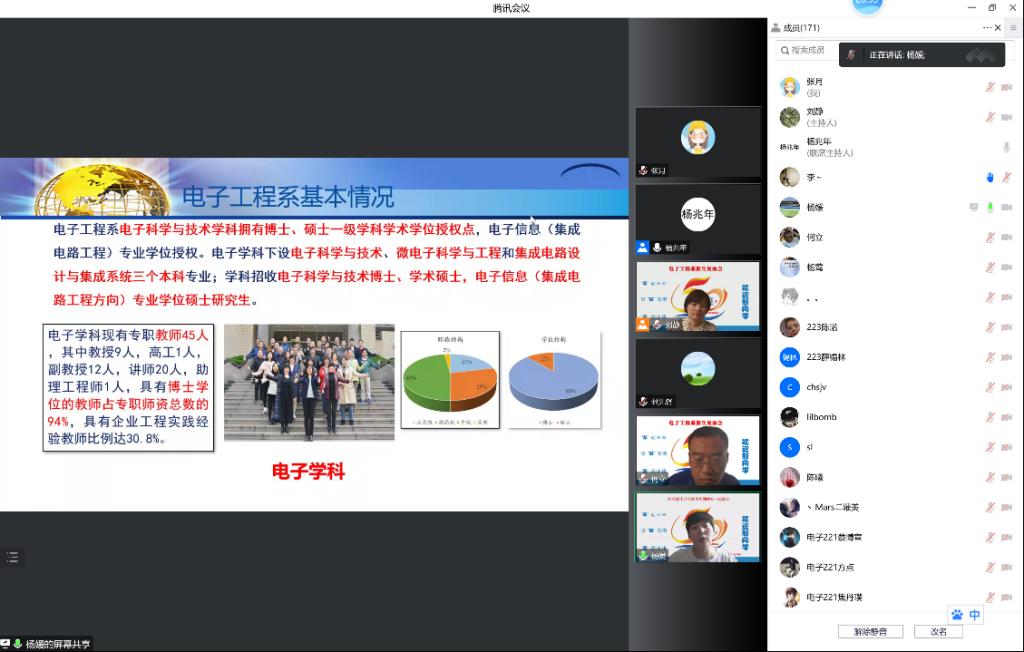Click the green active microphone icon for 杨娥

(x=990, y=207)
